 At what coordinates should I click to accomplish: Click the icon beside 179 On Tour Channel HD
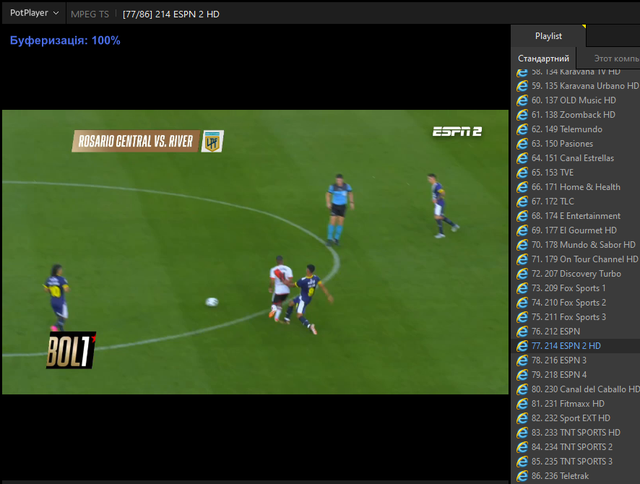[x=522, y=260]
